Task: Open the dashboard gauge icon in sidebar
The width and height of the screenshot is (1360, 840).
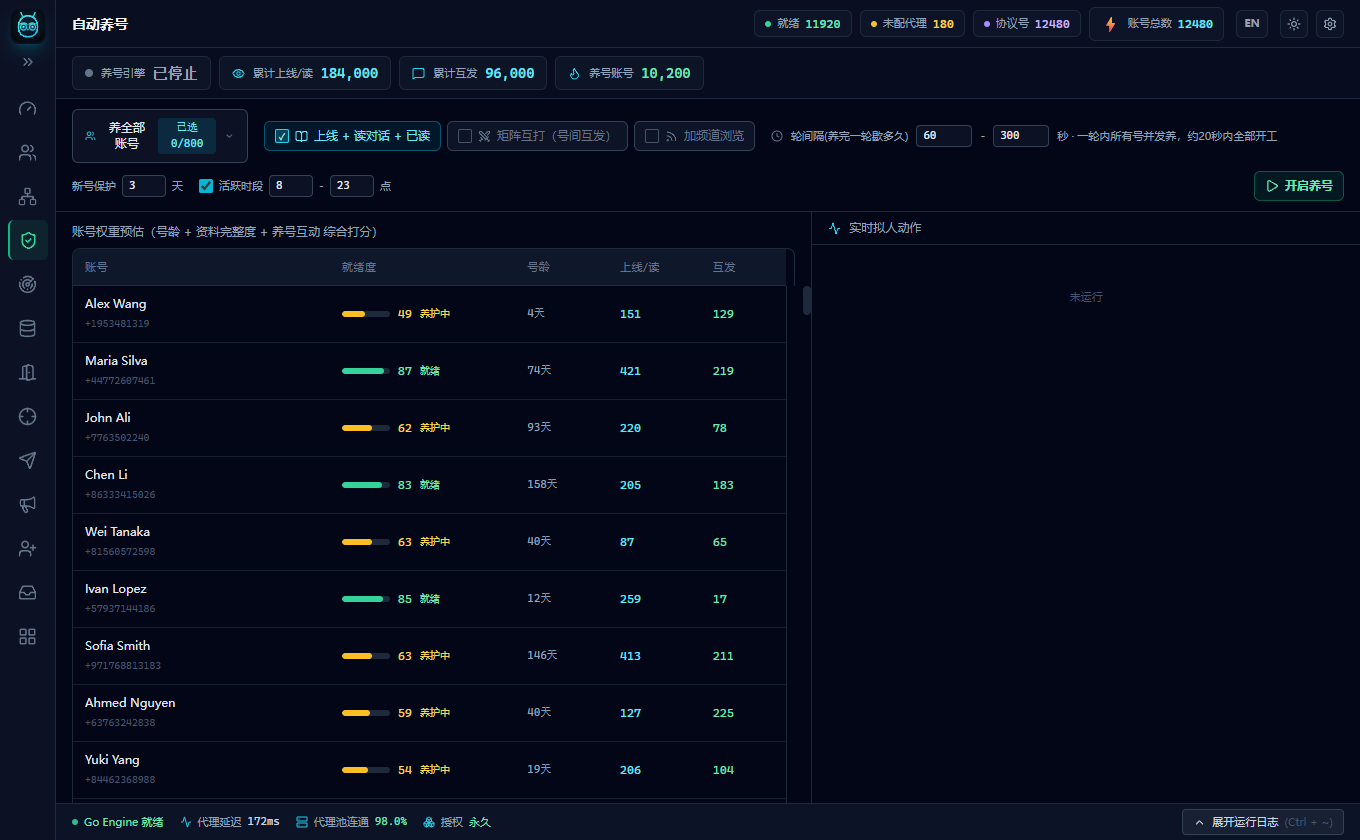Action: [x=28, y=108]
